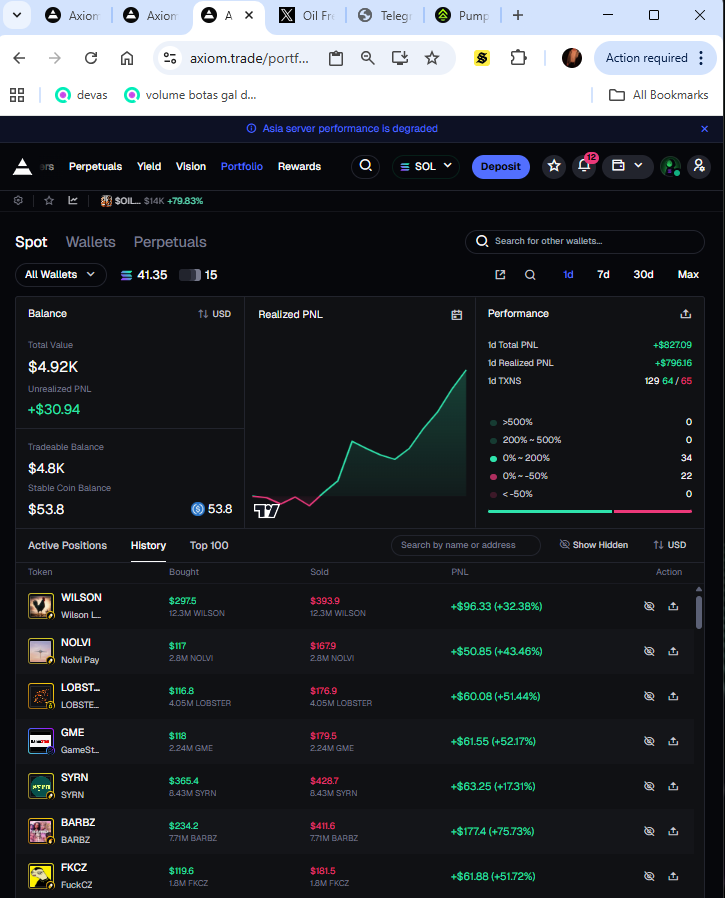Image resolution: width=725 pixels, height=898 pixels.
Task: Click the yellow S extension icon
Action: pos(482,58)
